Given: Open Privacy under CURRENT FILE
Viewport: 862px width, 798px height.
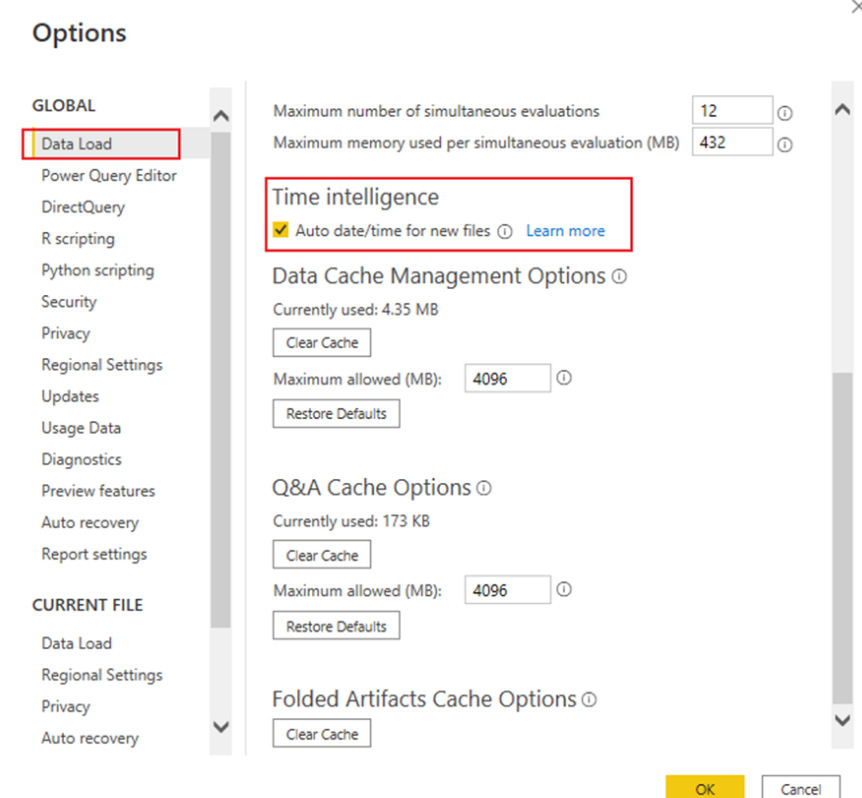Looking at the screenshot, I should click(65, 706).
